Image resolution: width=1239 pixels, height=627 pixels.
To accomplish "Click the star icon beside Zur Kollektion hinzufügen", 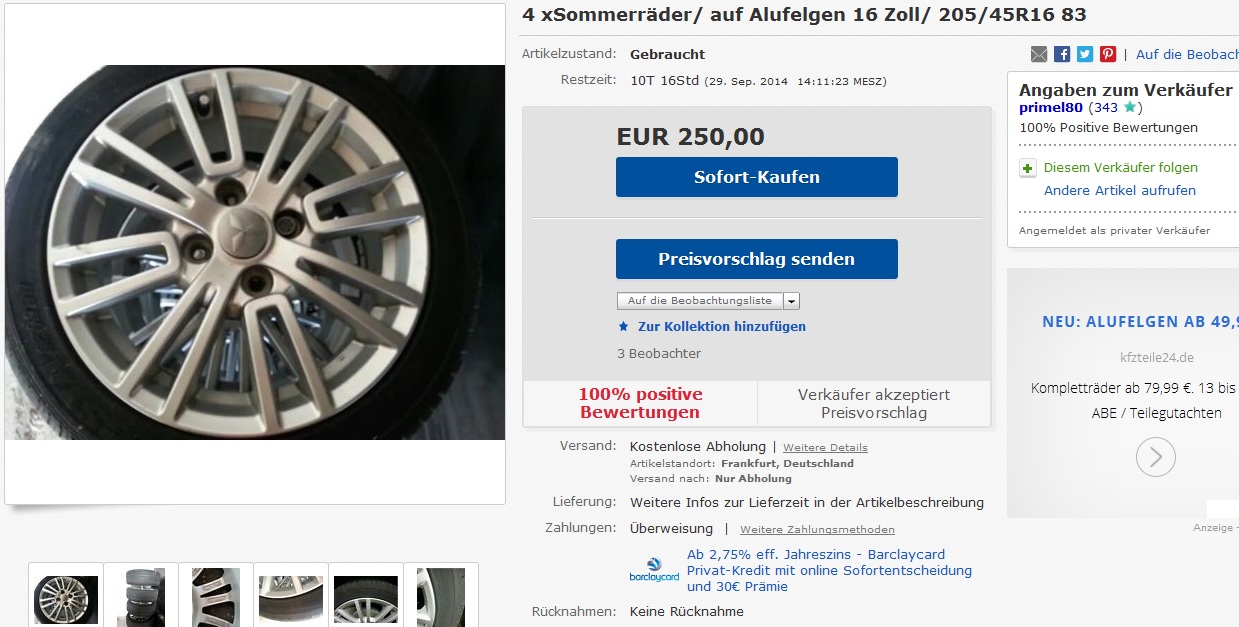I will 624,326.
